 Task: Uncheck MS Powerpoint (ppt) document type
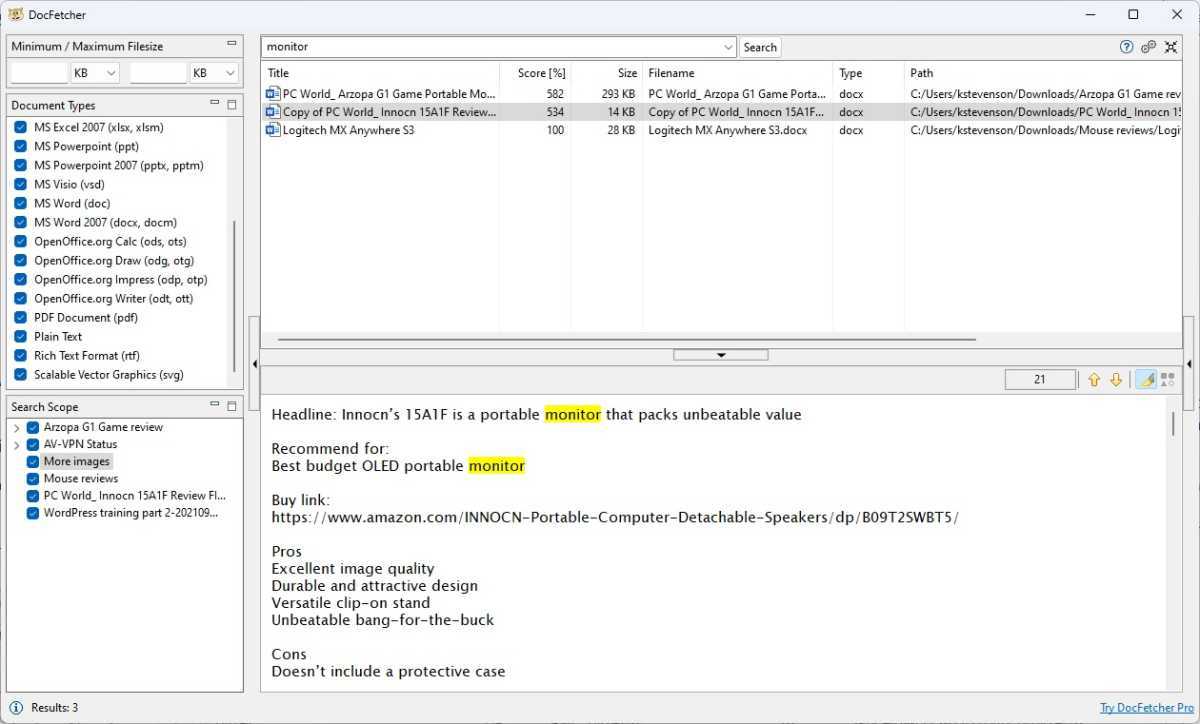click(x=21, y=146)
